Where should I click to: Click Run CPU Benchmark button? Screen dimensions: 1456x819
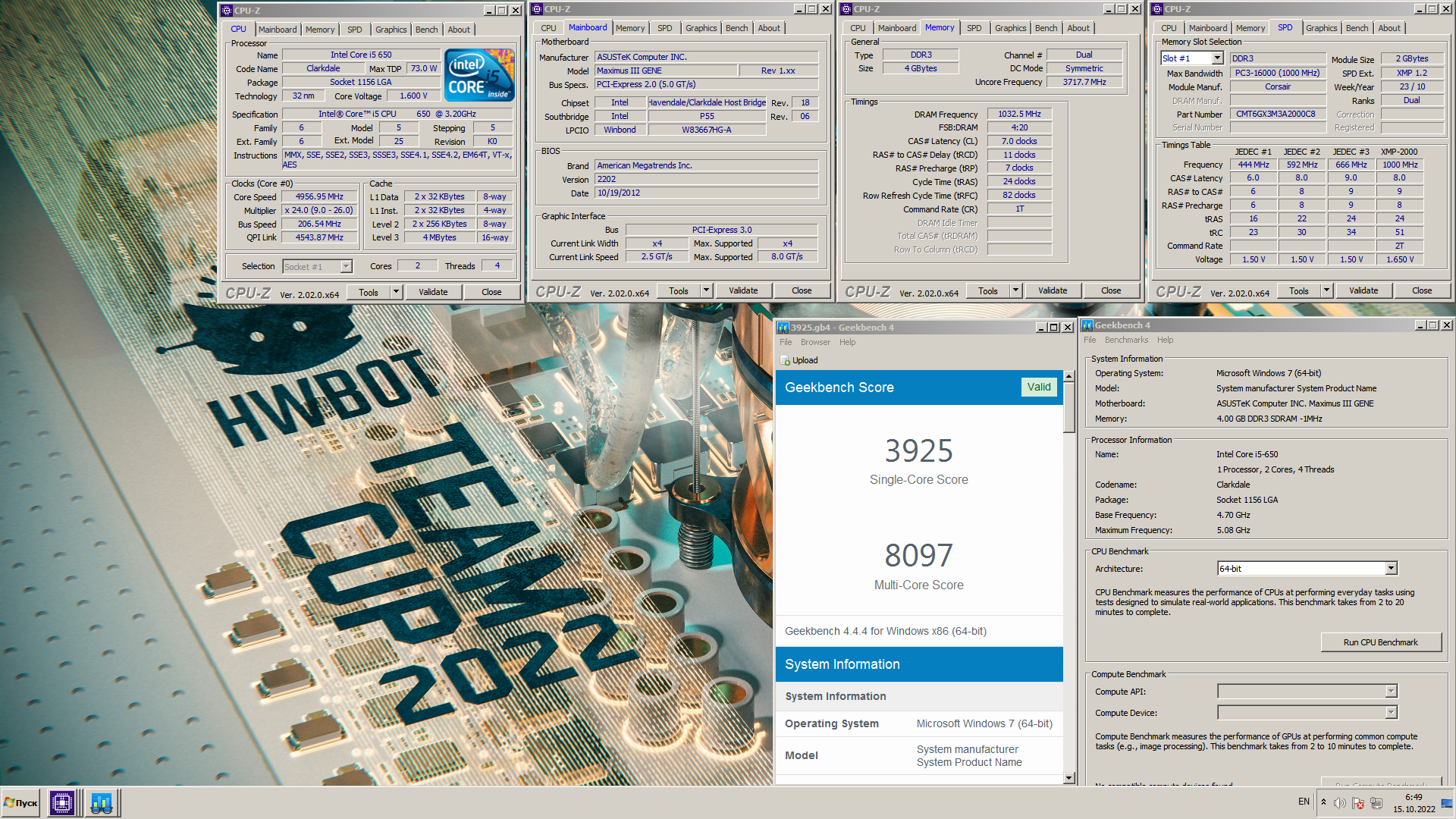pos(1380,642)
